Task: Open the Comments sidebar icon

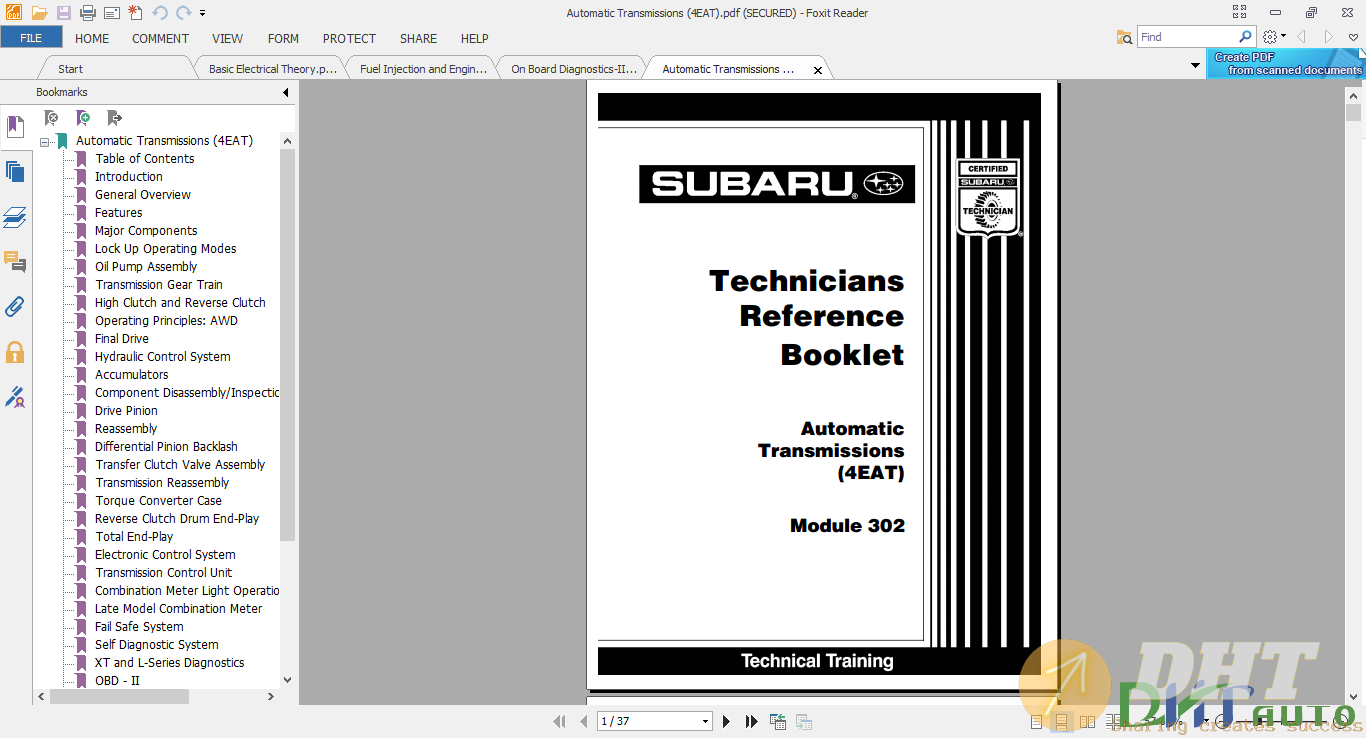Action: pos(15,262)
